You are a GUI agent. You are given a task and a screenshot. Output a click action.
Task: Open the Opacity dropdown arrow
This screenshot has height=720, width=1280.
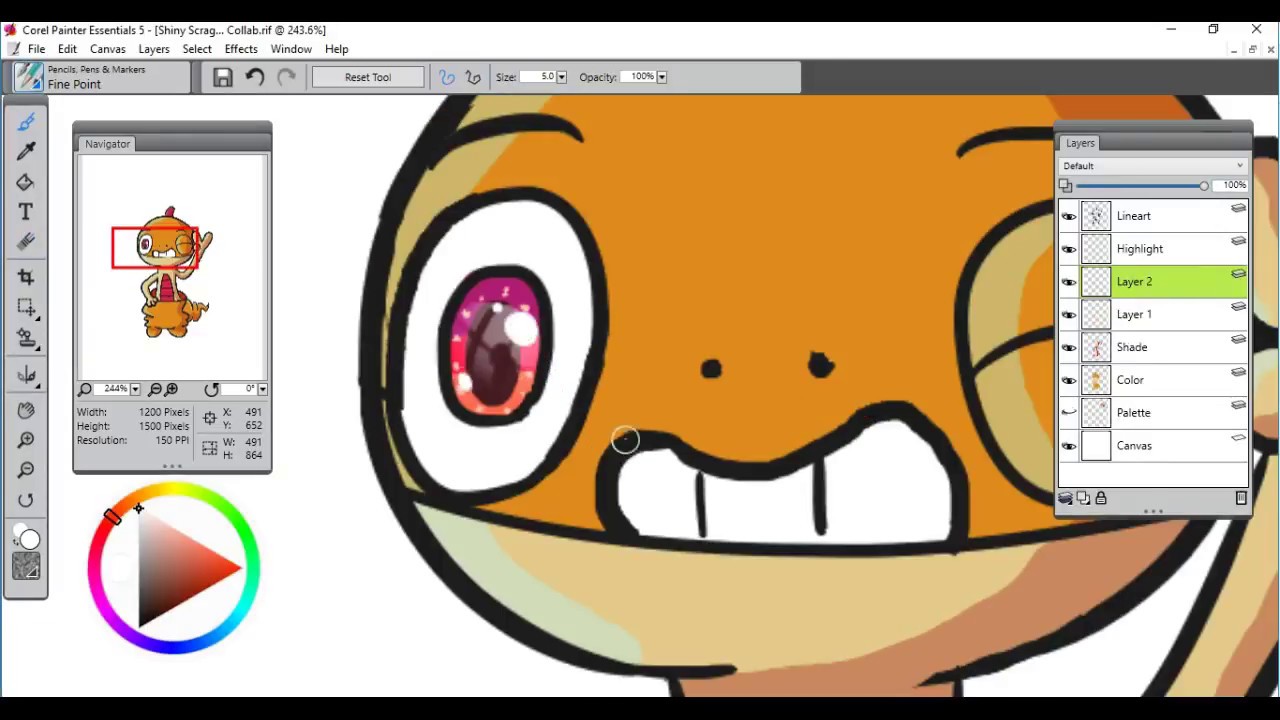tap(661, 77)
